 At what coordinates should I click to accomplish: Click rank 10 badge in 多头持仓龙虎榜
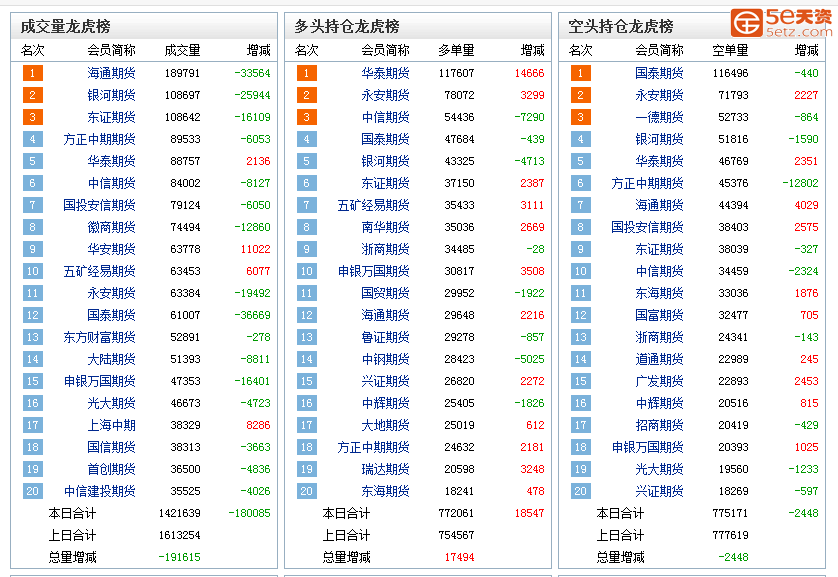coord(307,271)
